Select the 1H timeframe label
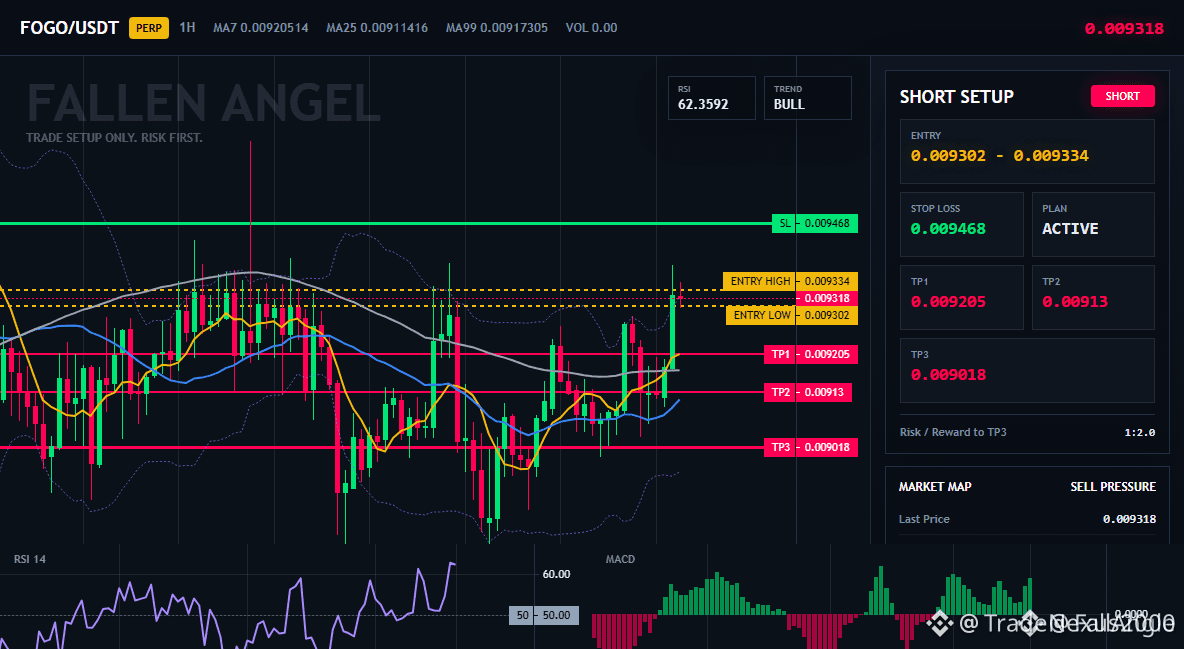Screen dimensions: 1184x649 (x=187, y=27)
